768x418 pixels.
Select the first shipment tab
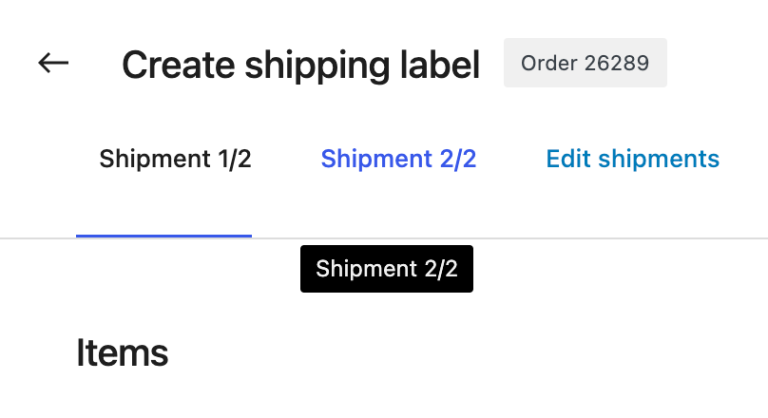pyautogui.click(x=175, y=159)
